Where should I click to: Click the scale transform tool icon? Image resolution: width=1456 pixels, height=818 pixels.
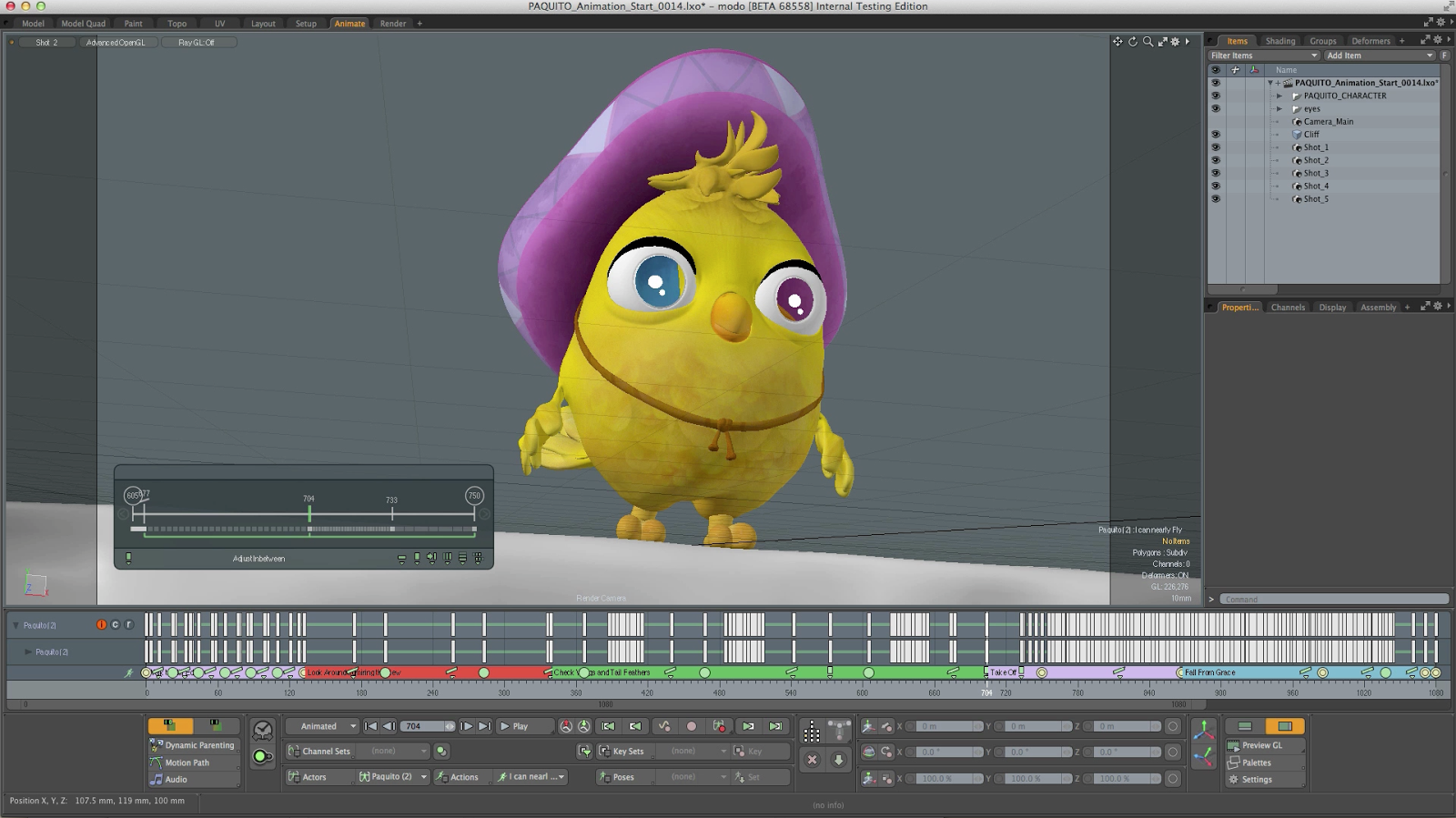pyautogui.click(x=868, y=779)
